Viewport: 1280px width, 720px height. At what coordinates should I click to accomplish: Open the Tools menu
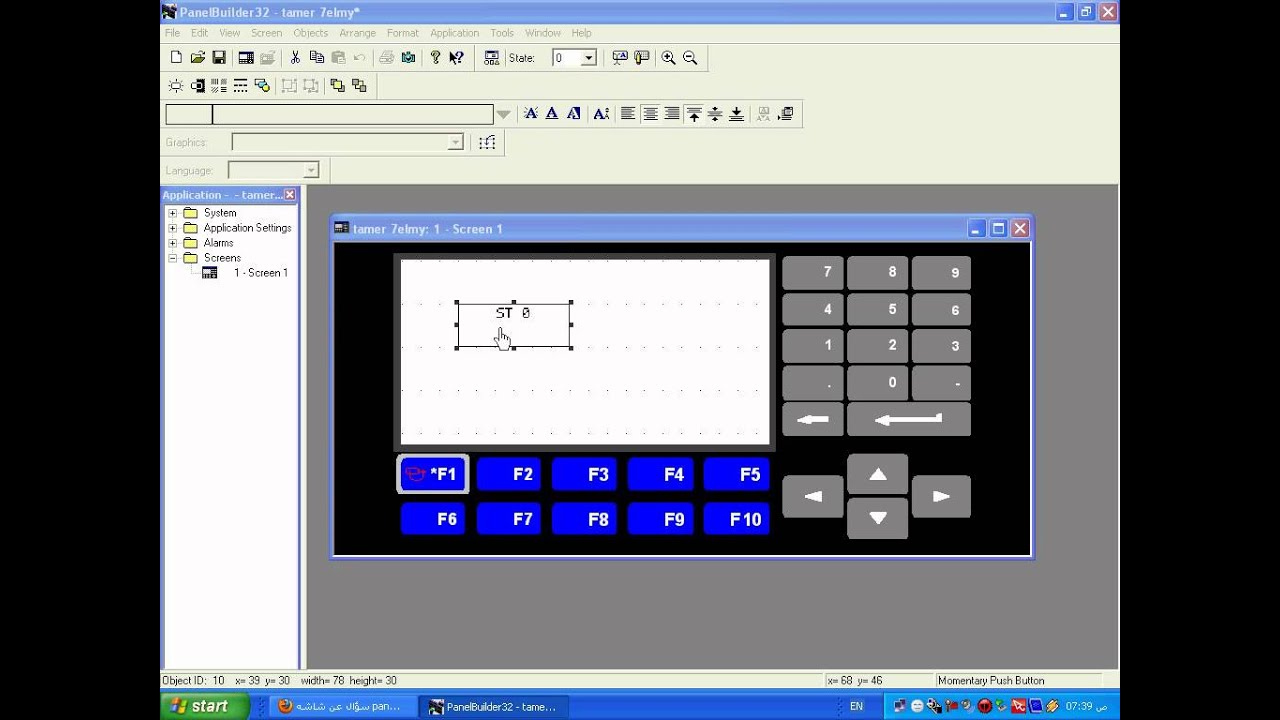(502, 33)
